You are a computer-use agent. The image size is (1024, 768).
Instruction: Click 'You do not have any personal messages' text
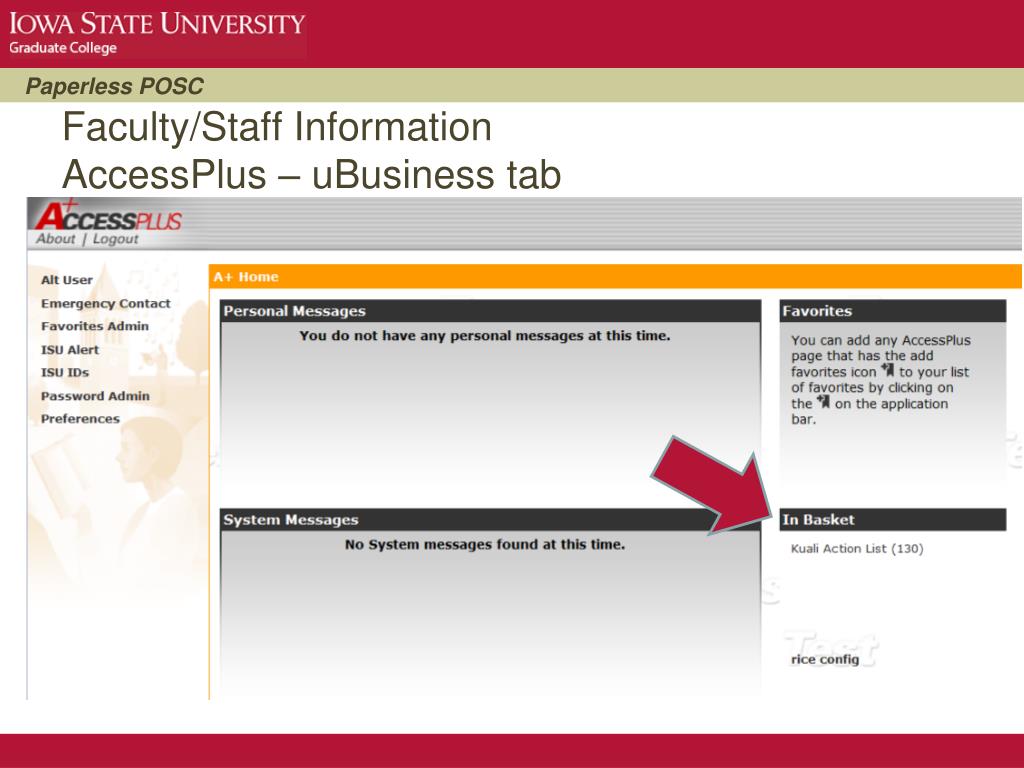[x=485, y=336]
